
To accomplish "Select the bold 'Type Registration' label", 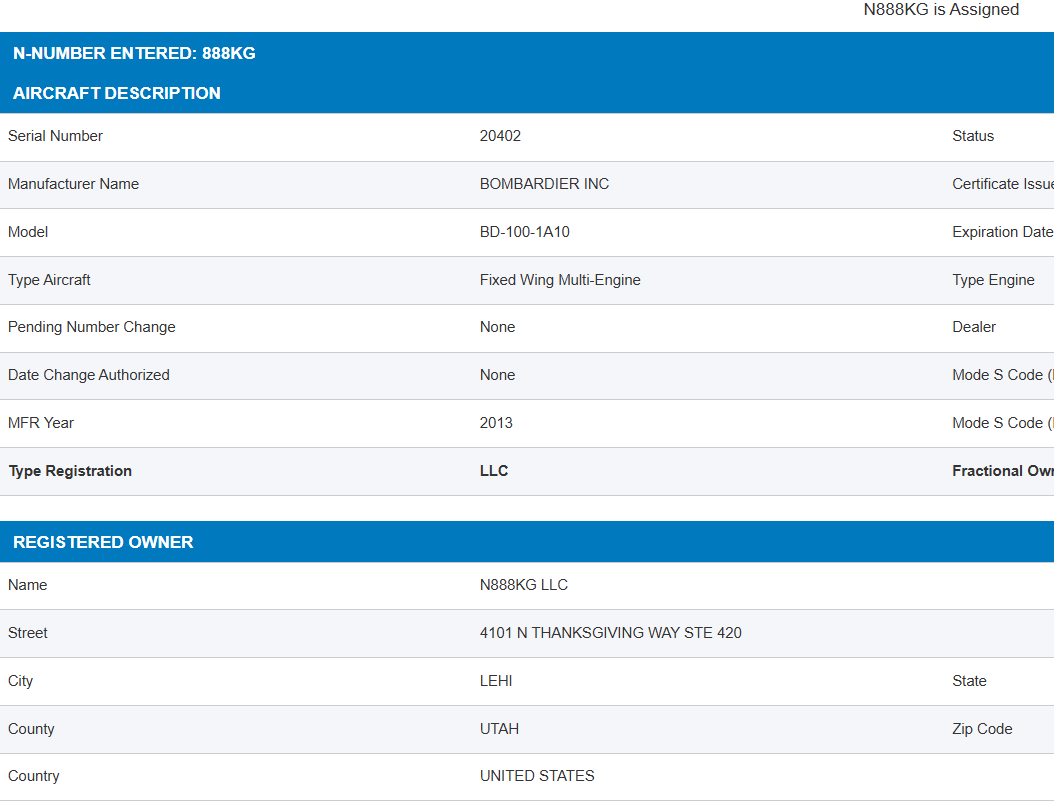I will 70,471.
